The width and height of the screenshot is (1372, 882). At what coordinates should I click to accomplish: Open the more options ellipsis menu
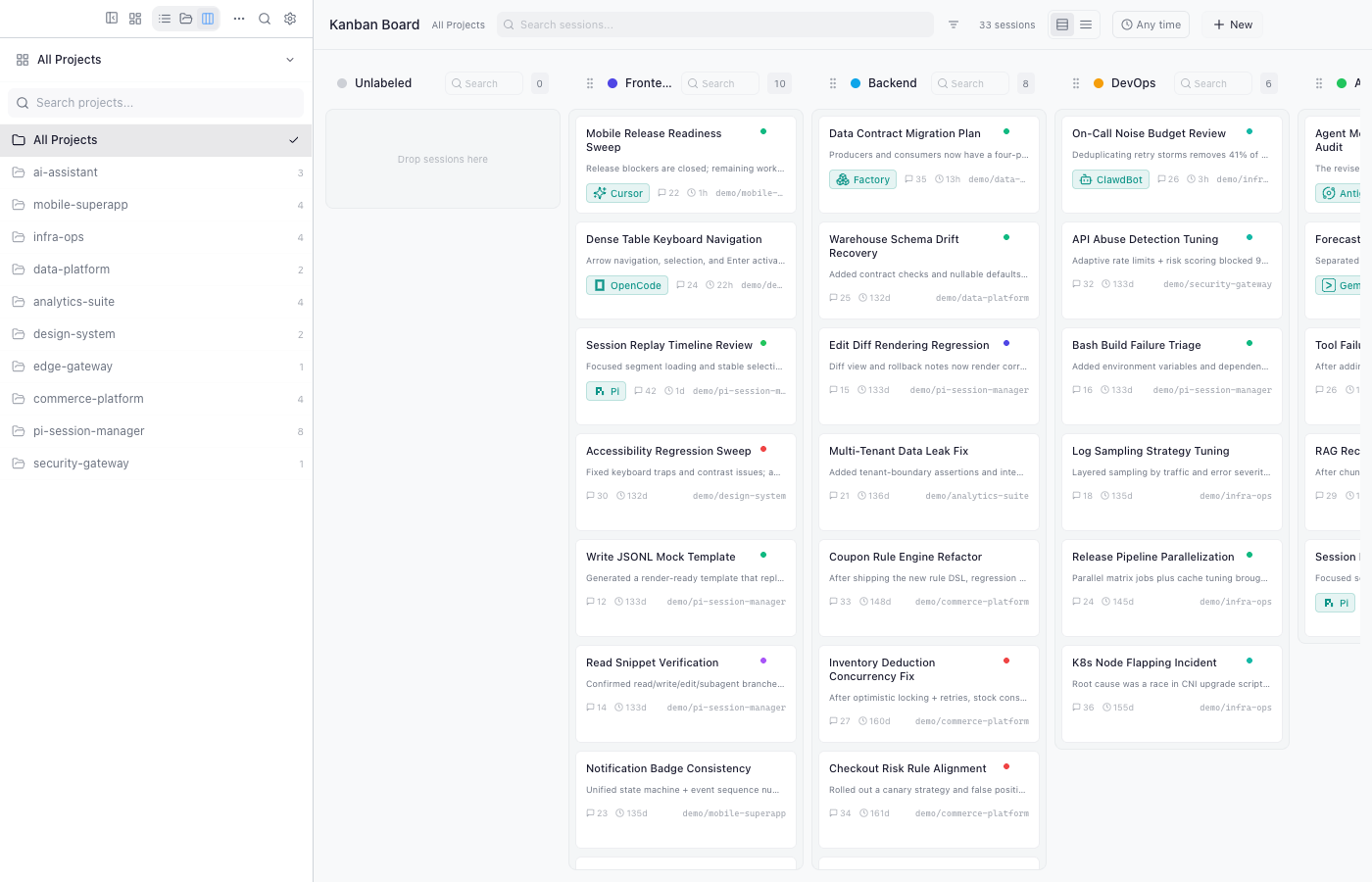tap(239, 19)
